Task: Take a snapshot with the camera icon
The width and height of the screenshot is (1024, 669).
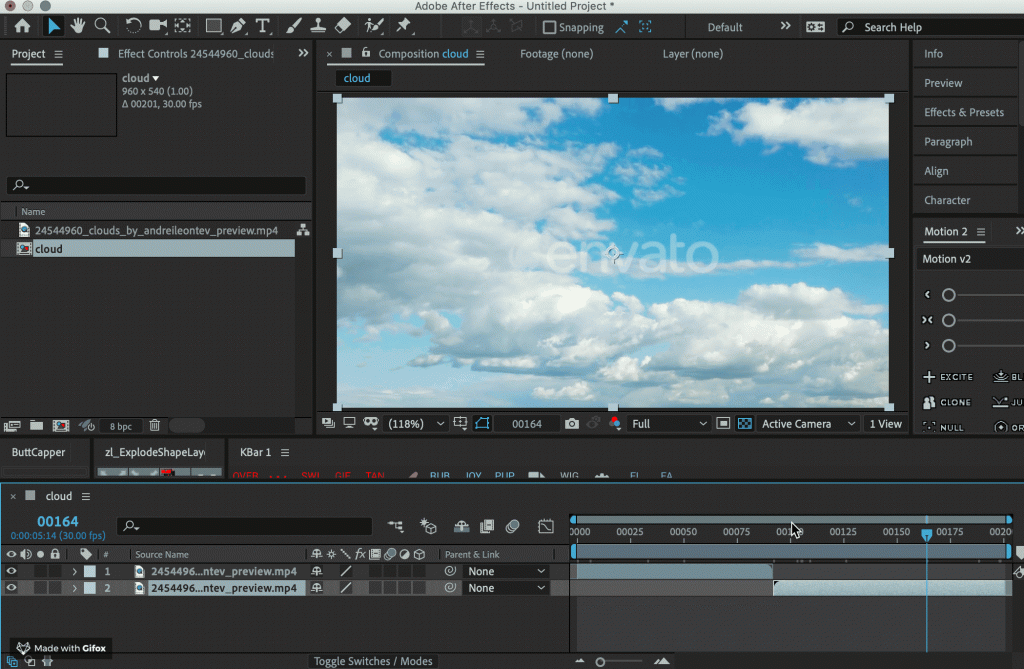Action: click(x=571, y=424)
